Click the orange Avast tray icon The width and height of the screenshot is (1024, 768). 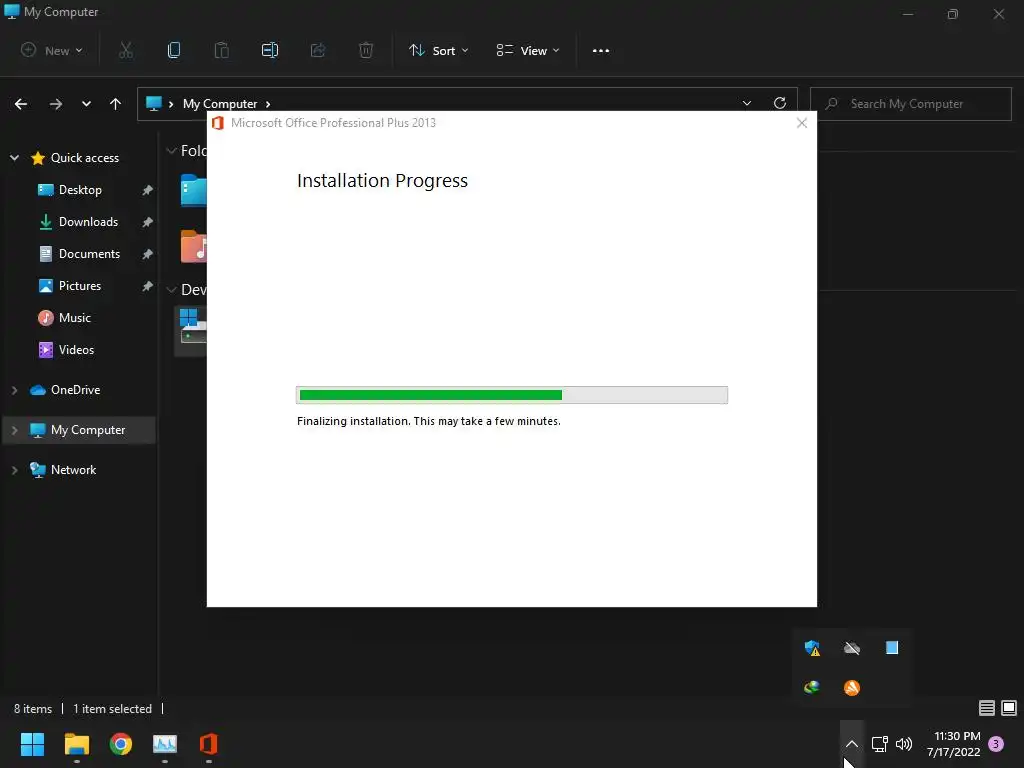852,688
